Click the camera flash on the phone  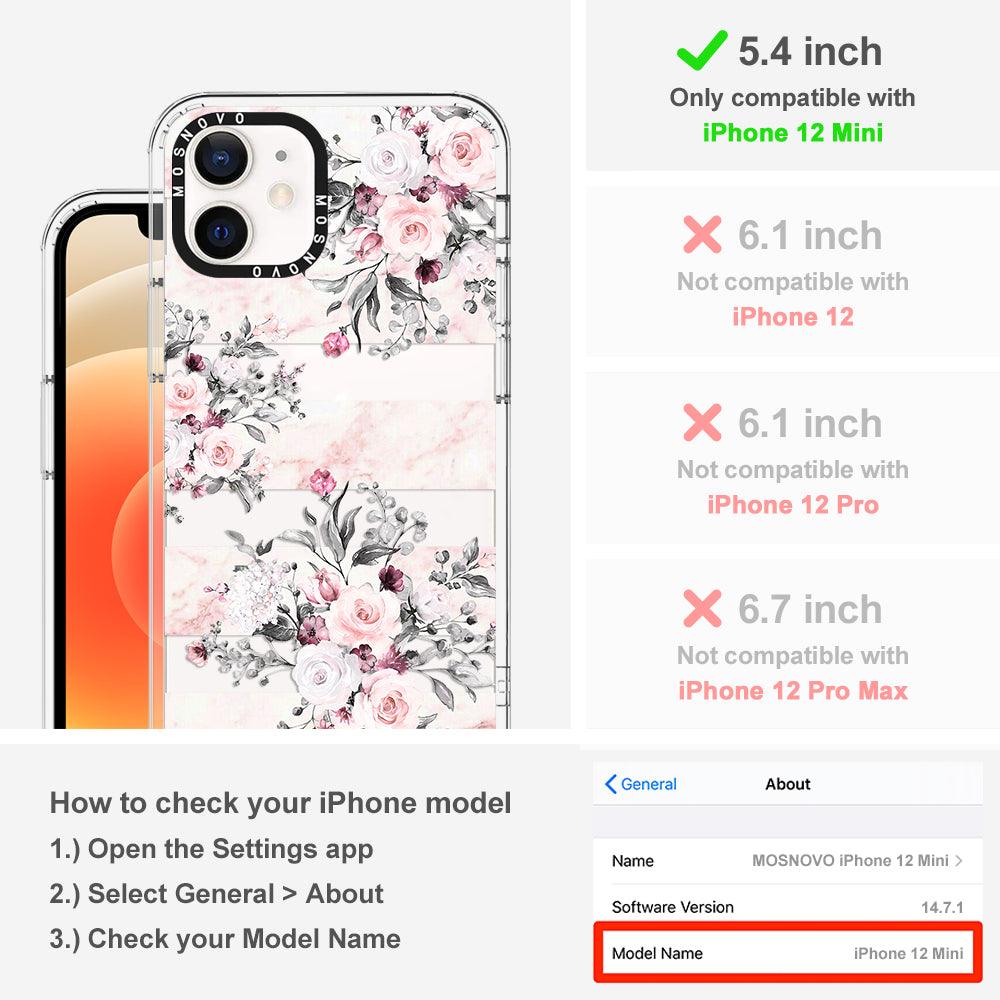(281, 195)
